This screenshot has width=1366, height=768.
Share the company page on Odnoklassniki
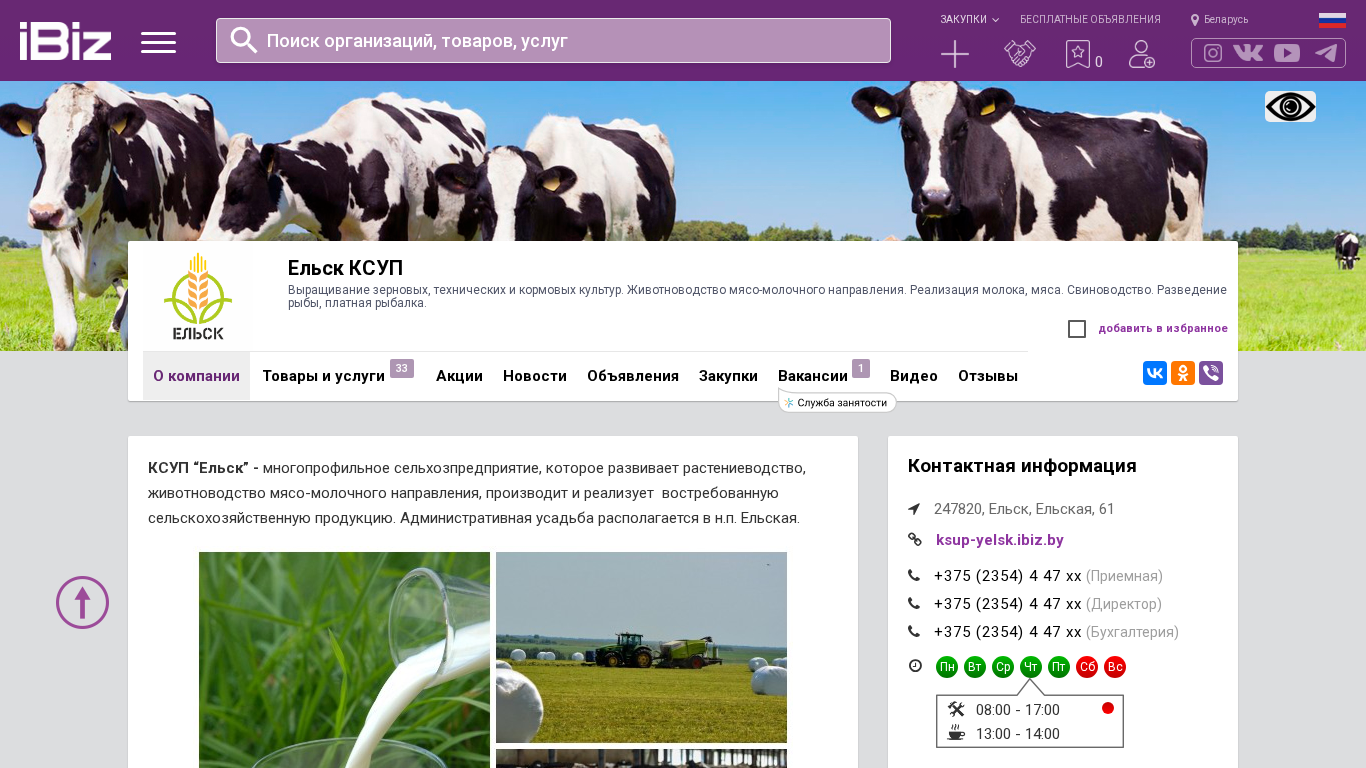1183,373
